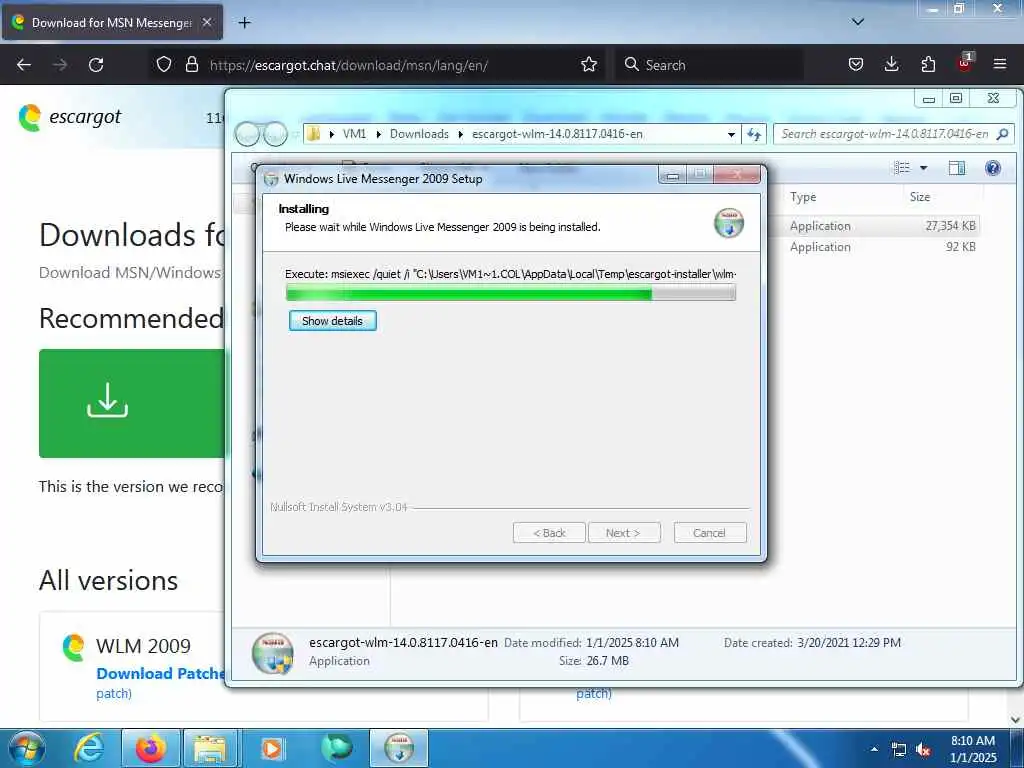The height and width of the screenshot is (768, 1024).
Task: Expand the arrow after VM1 breadcrumb
Action: pos(378,134)
